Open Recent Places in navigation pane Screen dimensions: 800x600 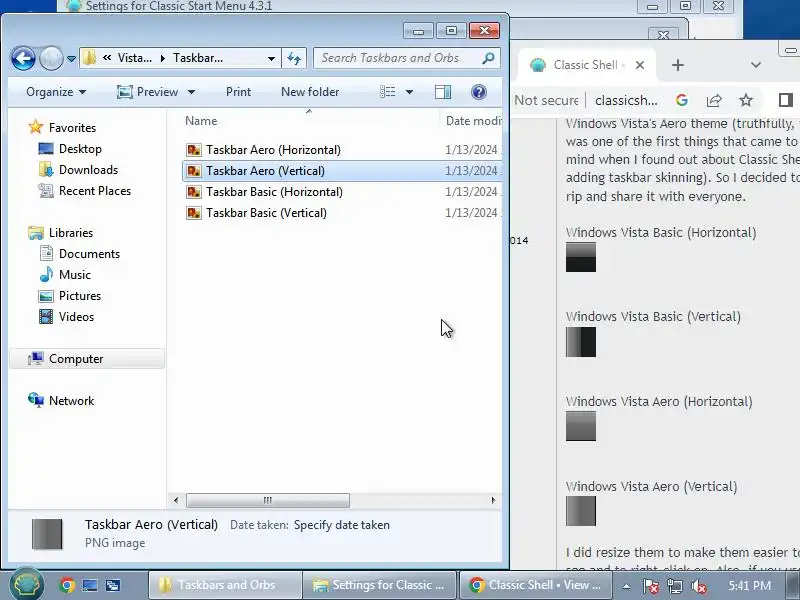coord(95,191)
